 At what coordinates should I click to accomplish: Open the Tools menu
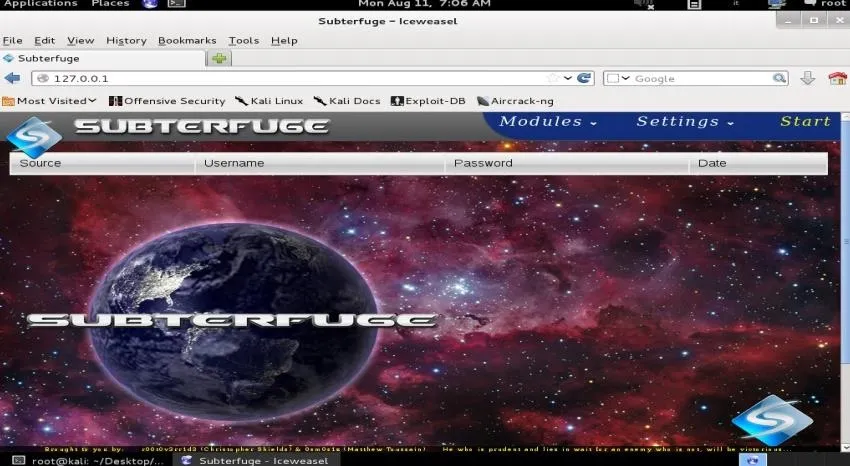click(x=243, y=41)
